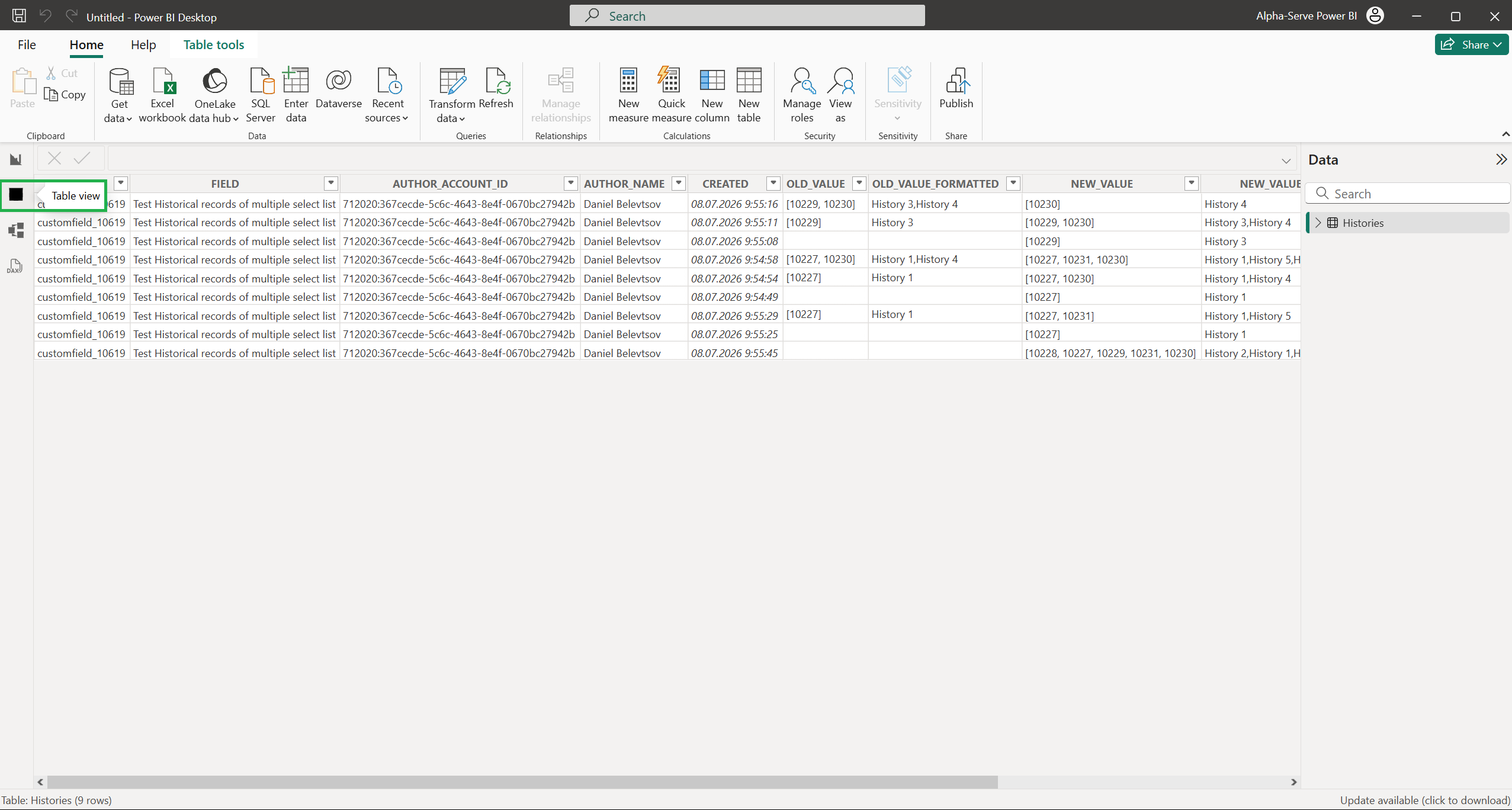Viewport: 1512px width, 810px height.
Task: Create a New measure
Action: [628, 95]
